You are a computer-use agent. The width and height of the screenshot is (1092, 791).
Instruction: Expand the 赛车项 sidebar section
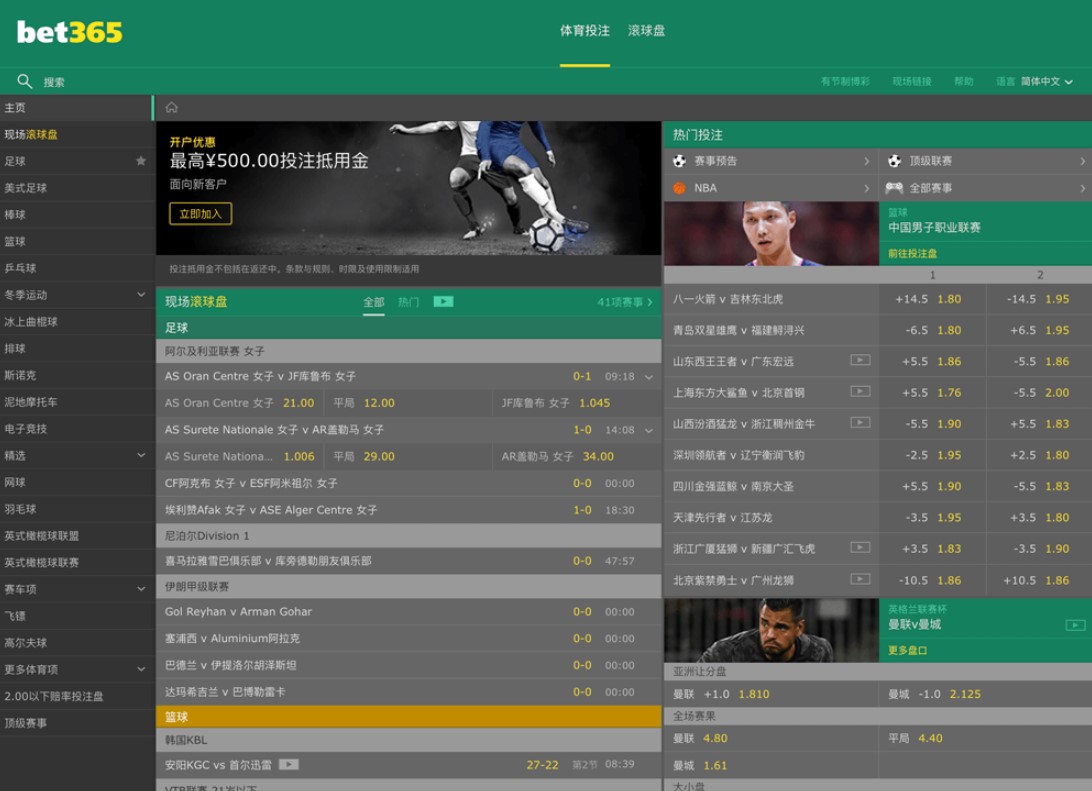141,589
